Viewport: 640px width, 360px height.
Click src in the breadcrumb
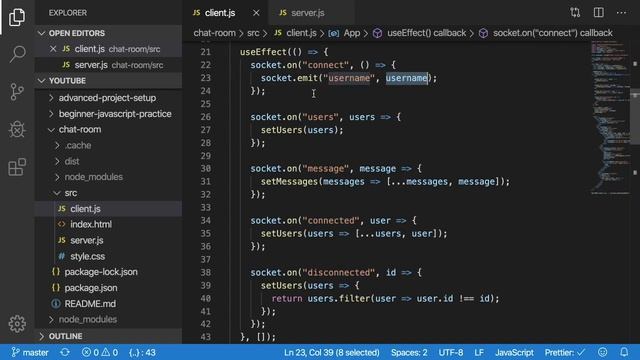[x=253, y=33]
